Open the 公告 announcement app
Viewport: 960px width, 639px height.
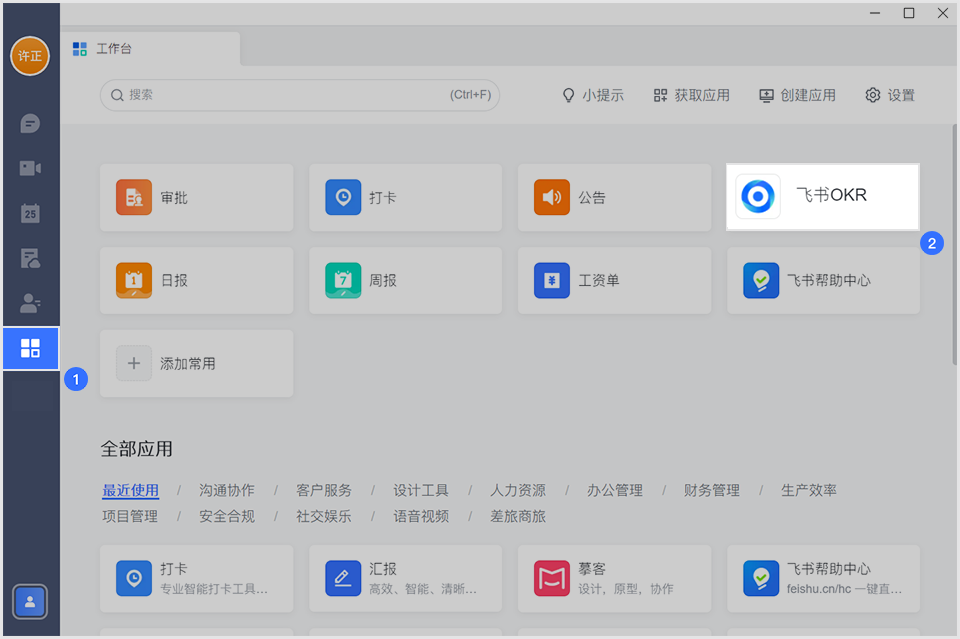click(x=614, y=197)
